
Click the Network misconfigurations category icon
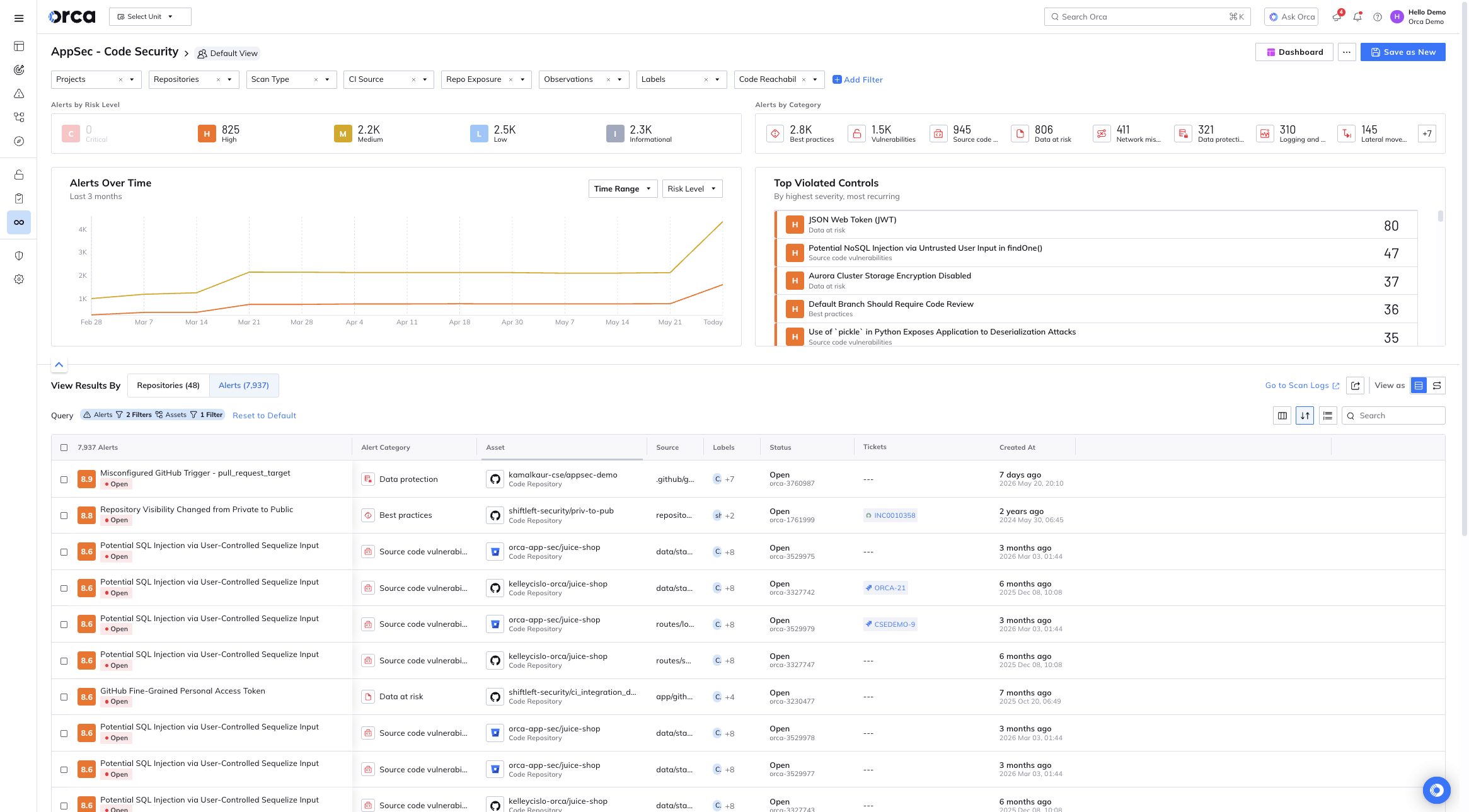(1102, 134)
